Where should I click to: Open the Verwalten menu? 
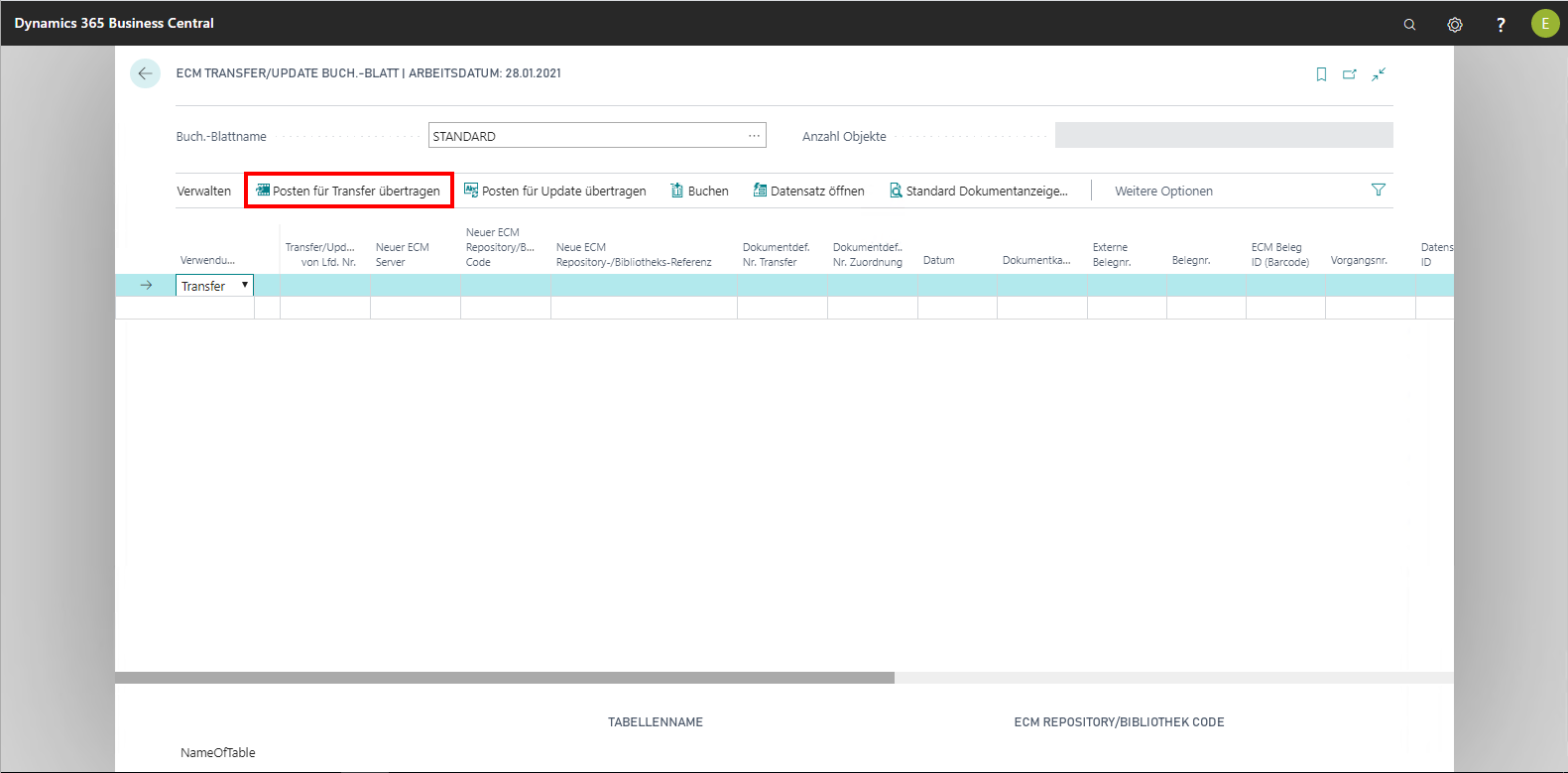[203, 192]
